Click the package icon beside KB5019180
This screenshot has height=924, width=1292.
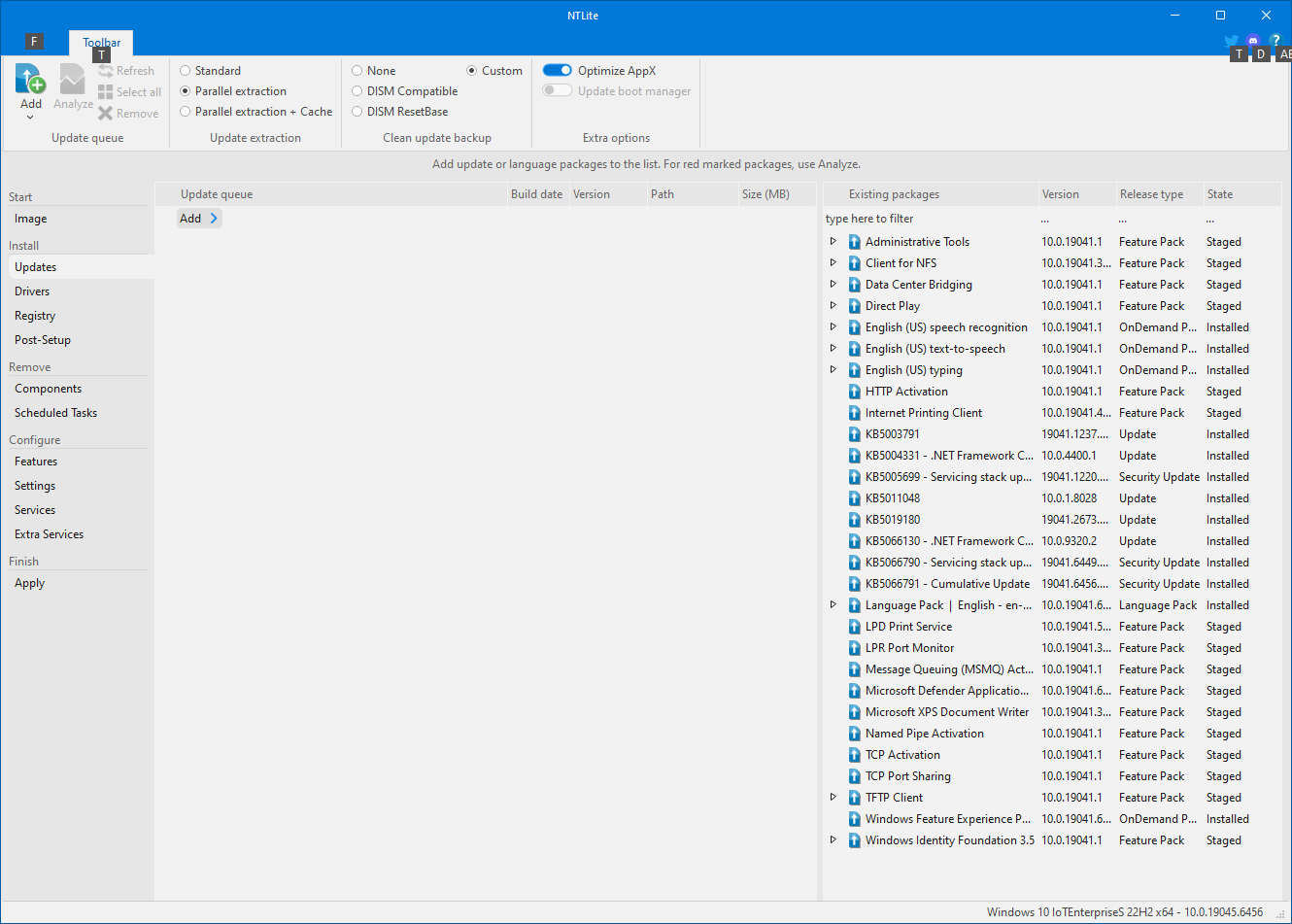[854, 520]
